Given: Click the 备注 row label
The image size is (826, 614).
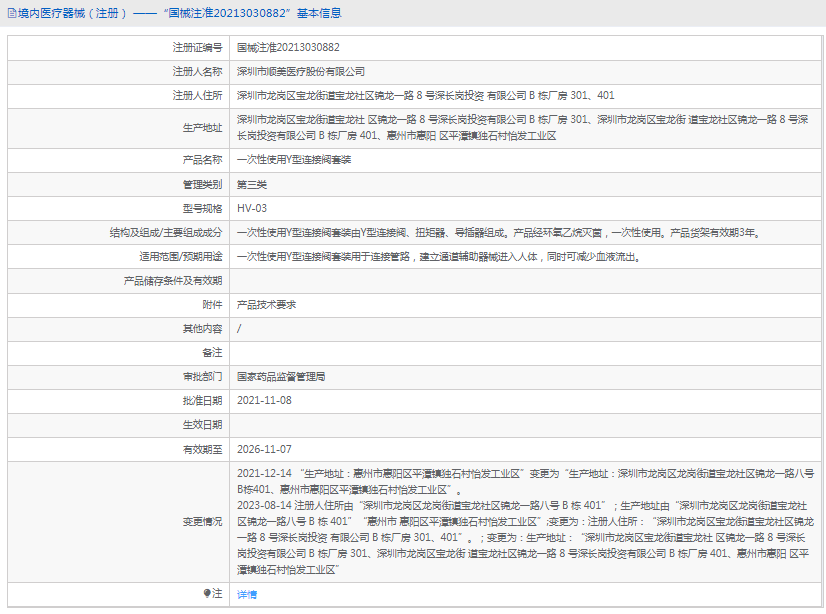Looking at the screenshot, I should pos(212,353).
